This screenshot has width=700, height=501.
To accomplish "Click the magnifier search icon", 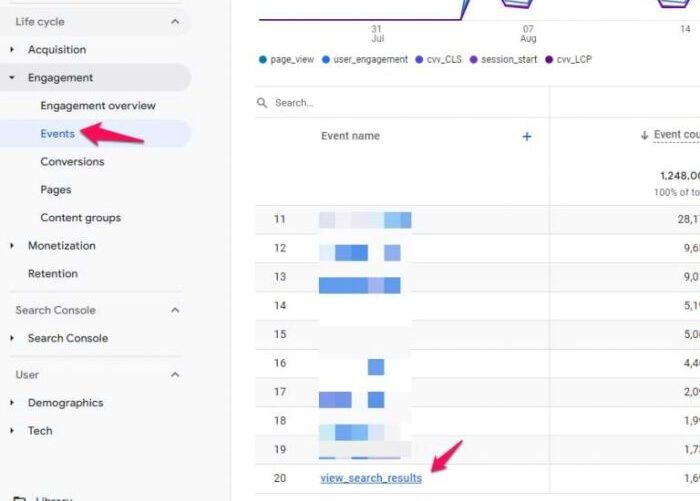I will pyautogui.click(x=262, y=103).
